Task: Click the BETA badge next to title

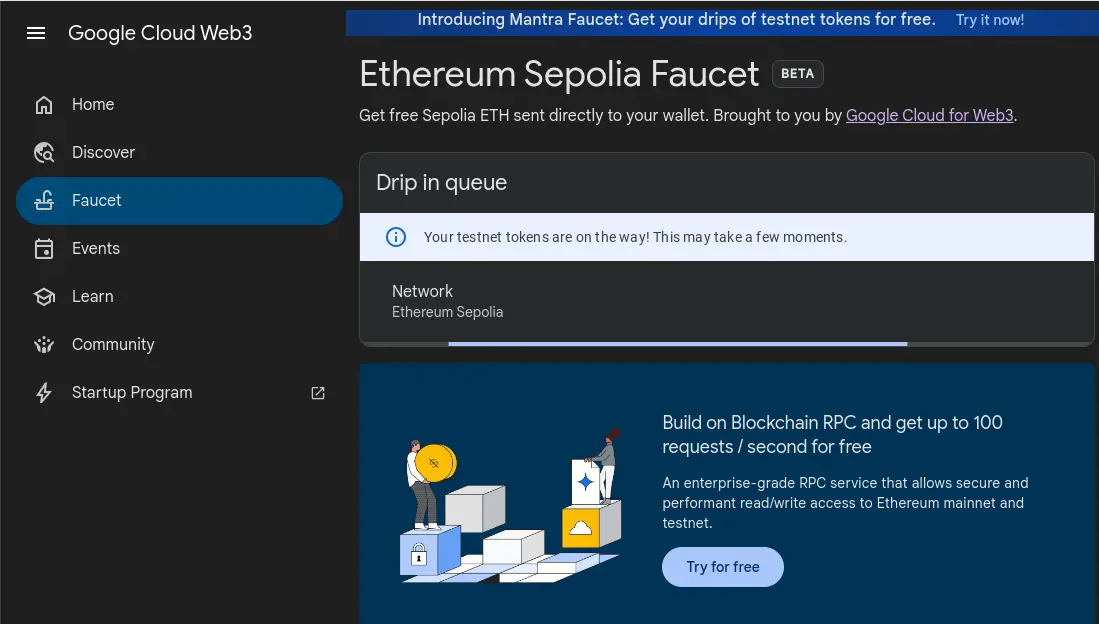Action: point(798,74)
